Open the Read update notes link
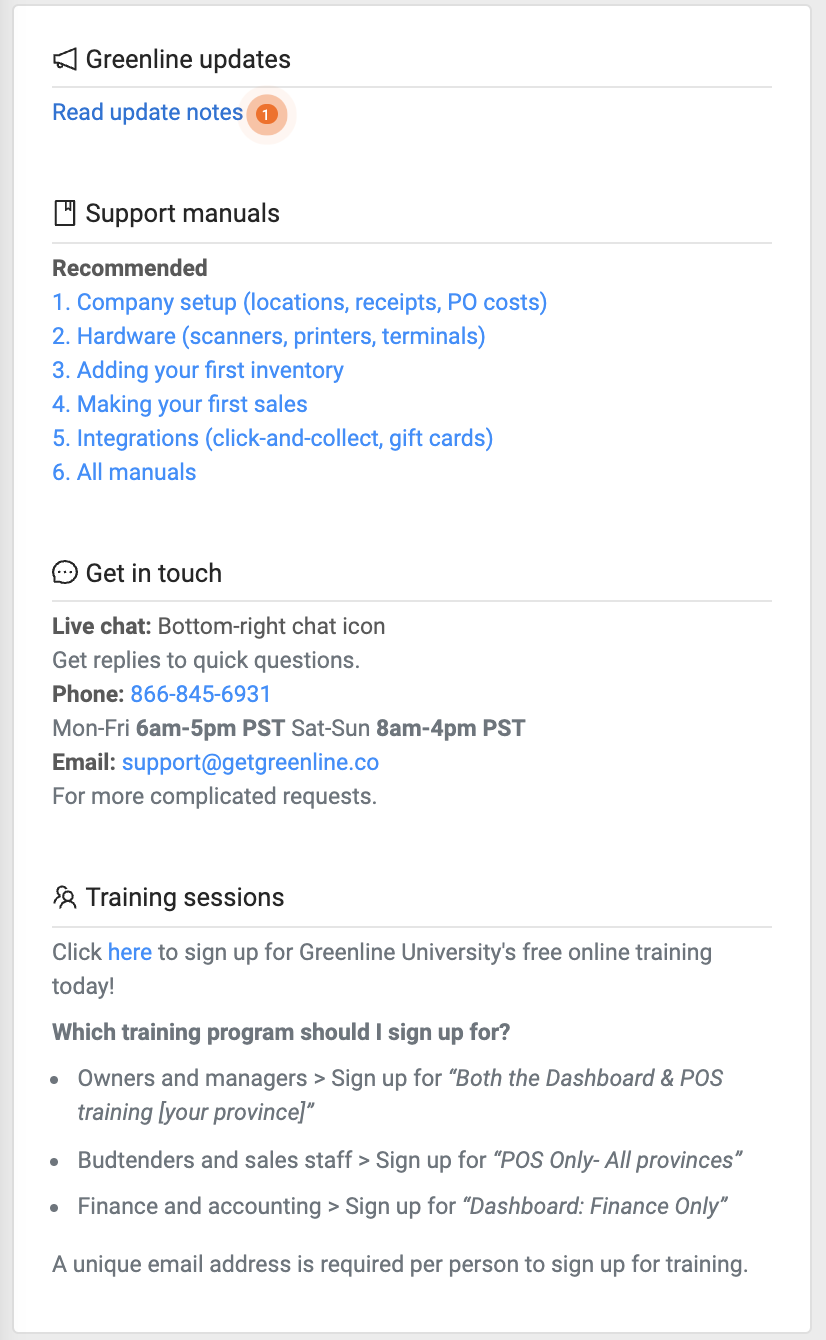This screenshot has height=1340, width=826. [147, 113]
